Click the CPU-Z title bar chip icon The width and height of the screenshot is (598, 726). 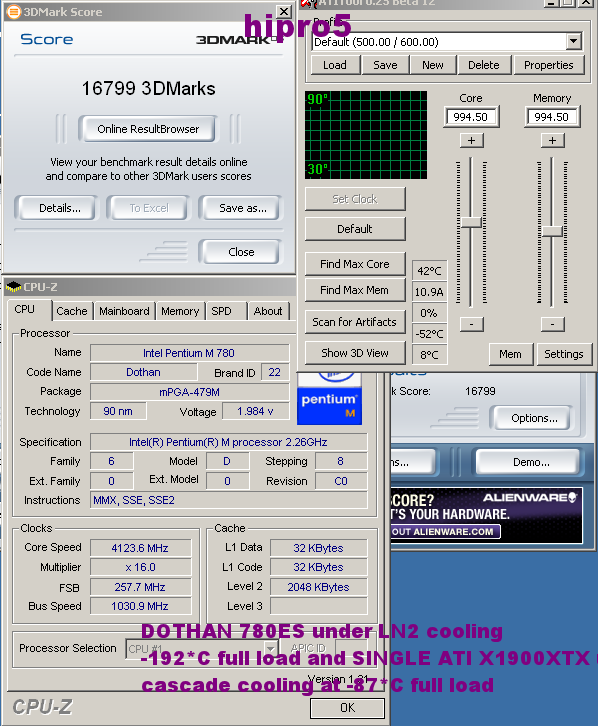point(13,287)
